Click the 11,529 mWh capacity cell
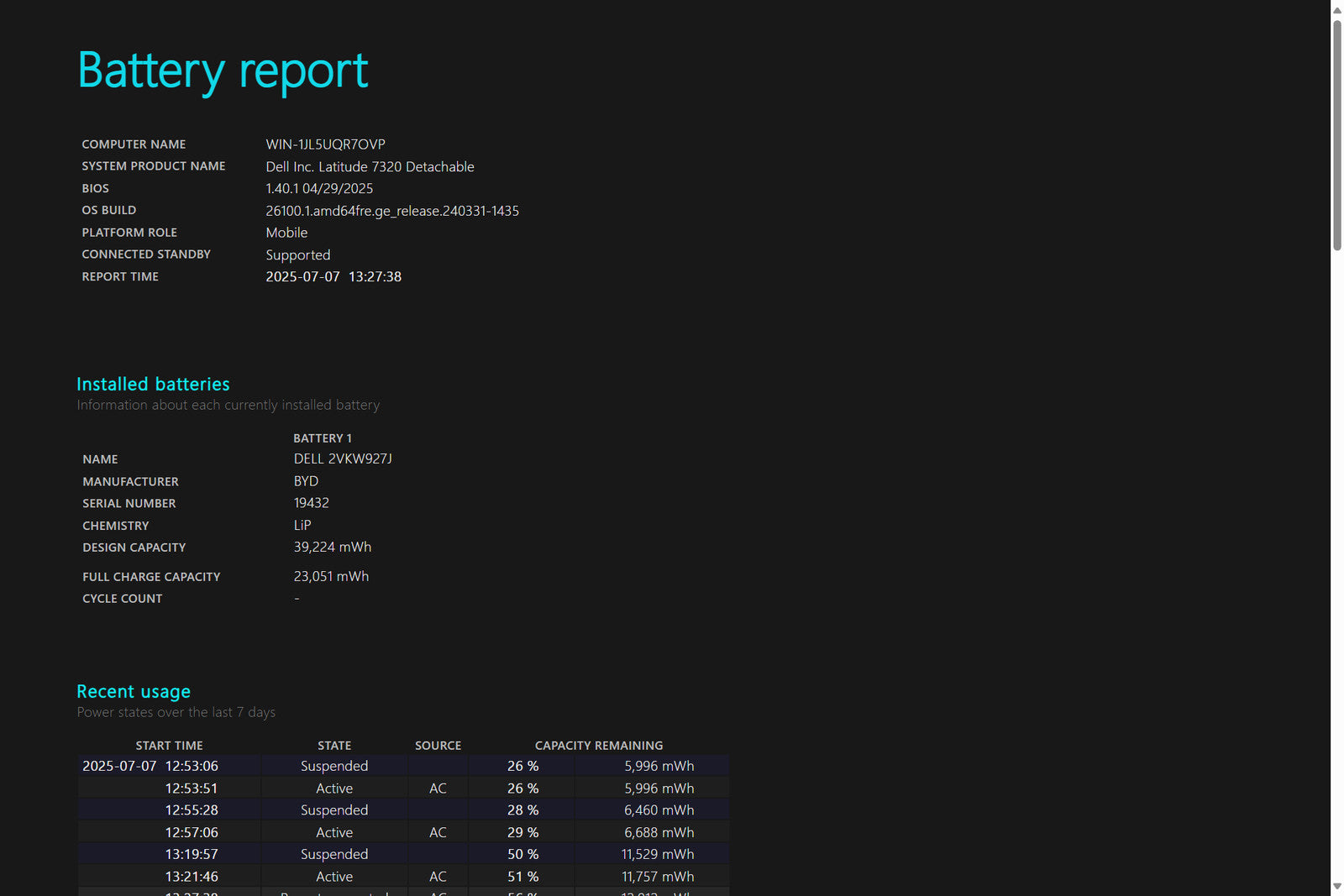 [657, 854]
